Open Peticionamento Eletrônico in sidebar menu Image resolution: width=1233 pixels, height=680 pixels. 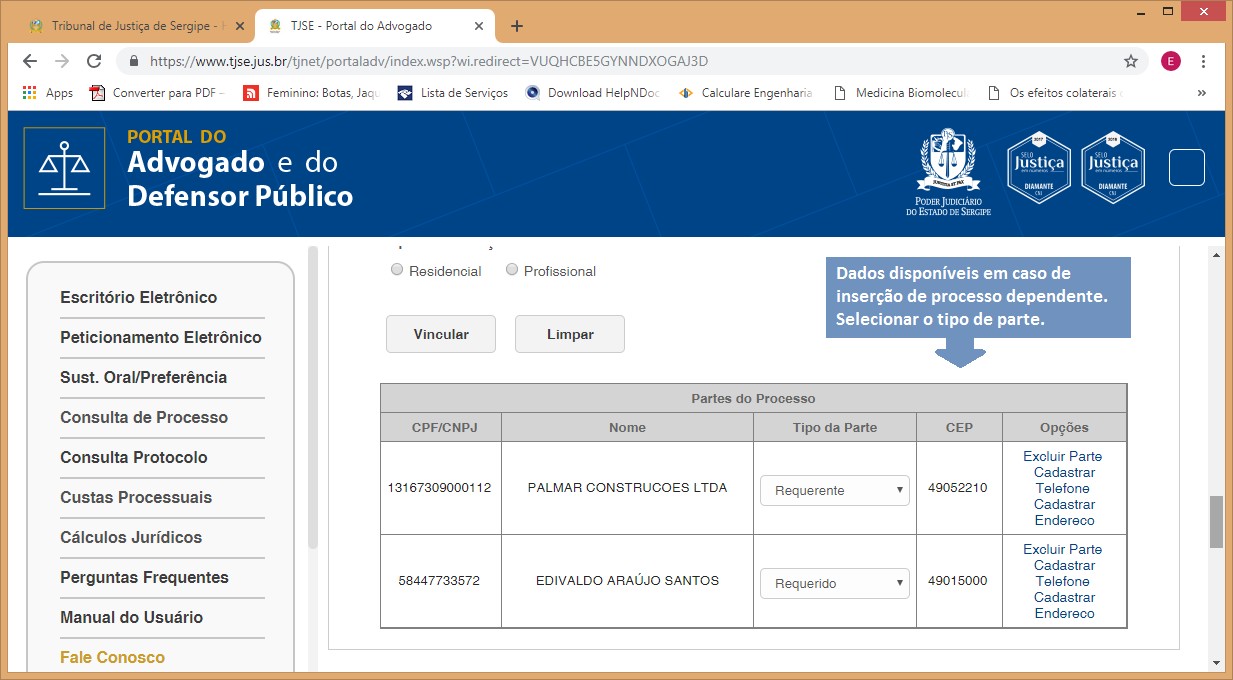(x=161, y=337)
